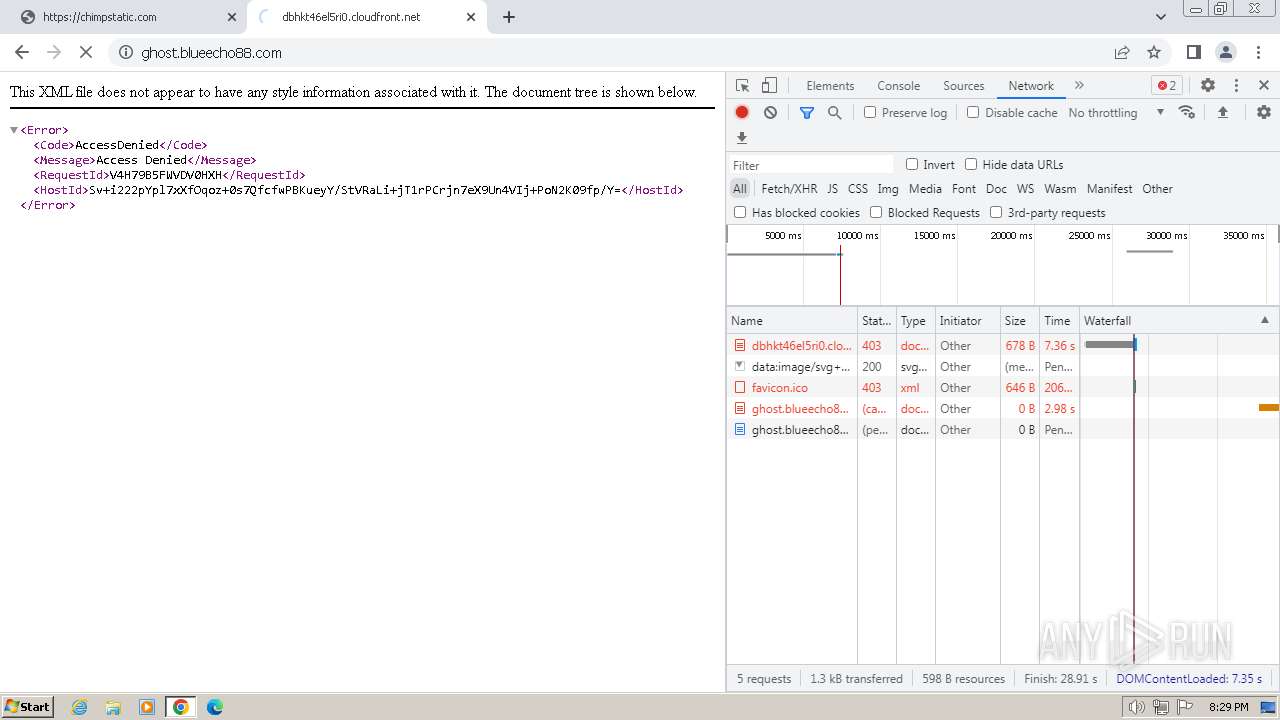This screenshot has width=1280, height=720.
Task: Open the system tray volume icon
Action: tap(1137, 707)
